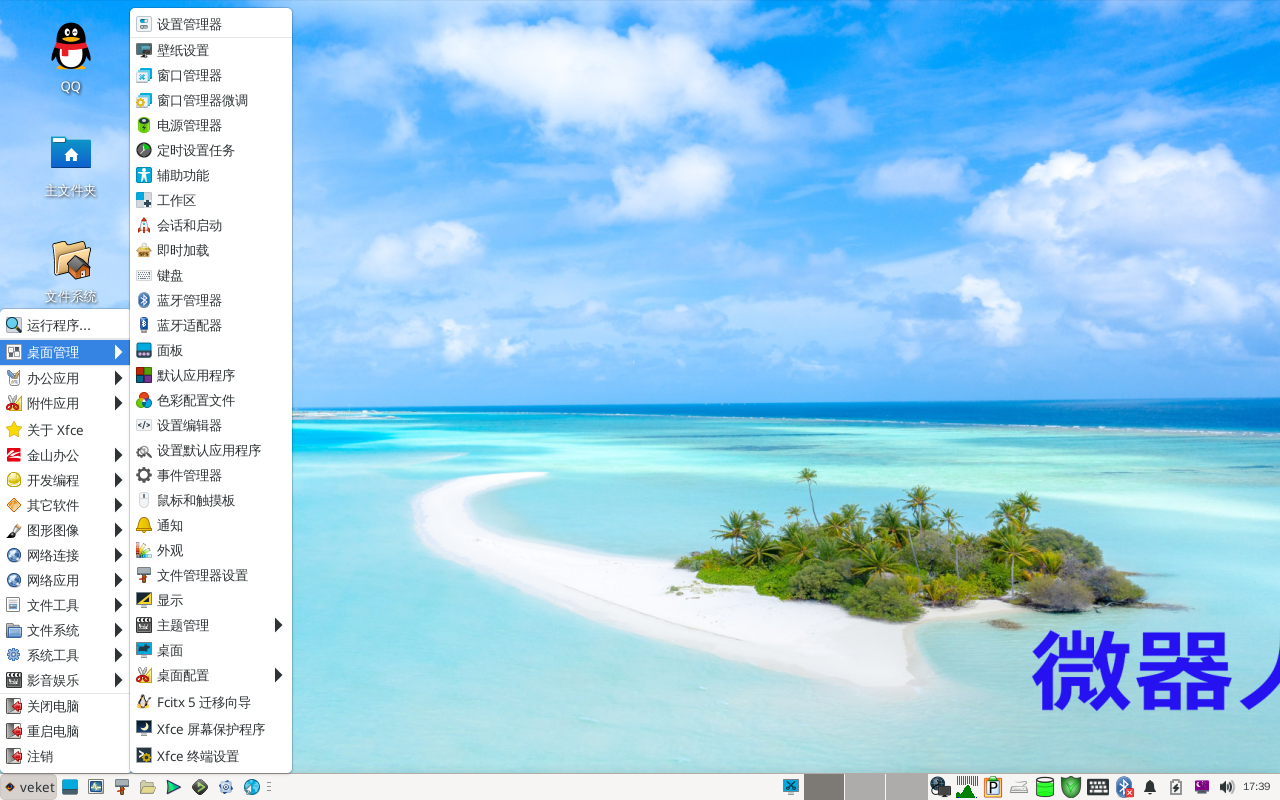Open Xfce 屏幕保护程序 settings
The image size is (1280, 800).
[x=211, y=729]
